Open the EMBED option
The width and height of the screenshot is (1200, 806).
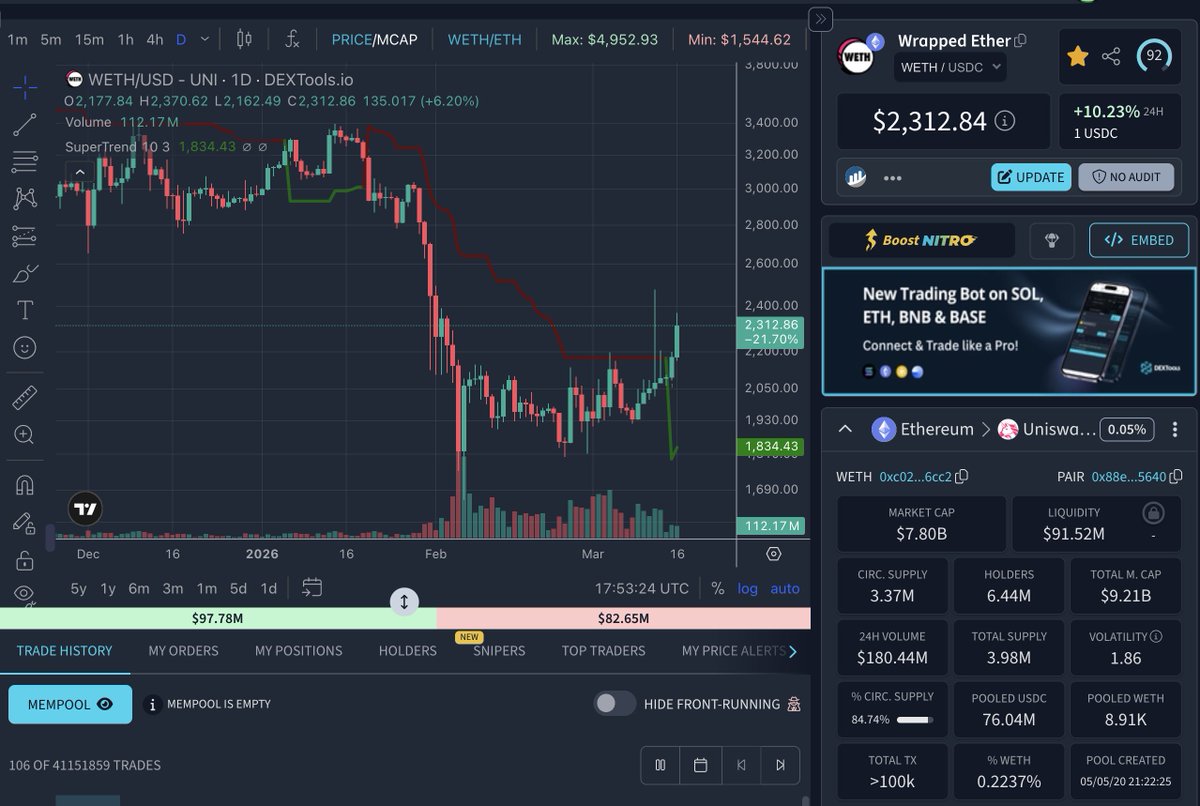point(1138,240)
